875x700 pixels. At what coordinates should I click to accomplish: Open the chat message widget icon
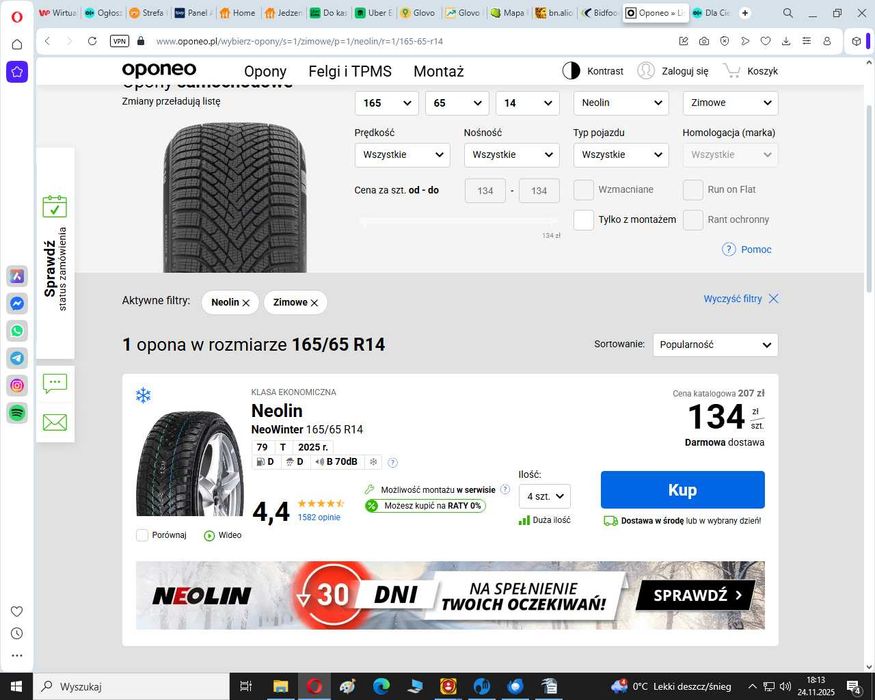click(55, 383)
